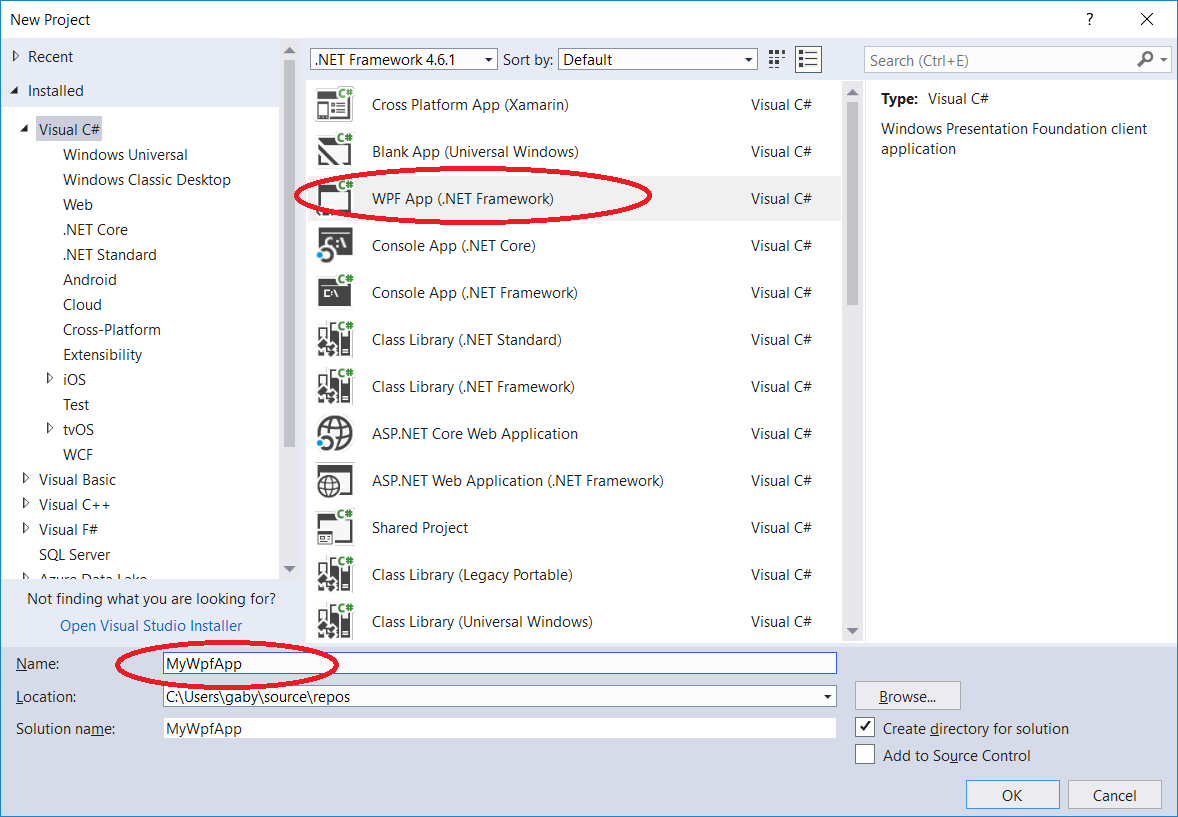Expand the Visual Basic node
The height and width of the screenshot is (817, 1178).
point(26,479)
